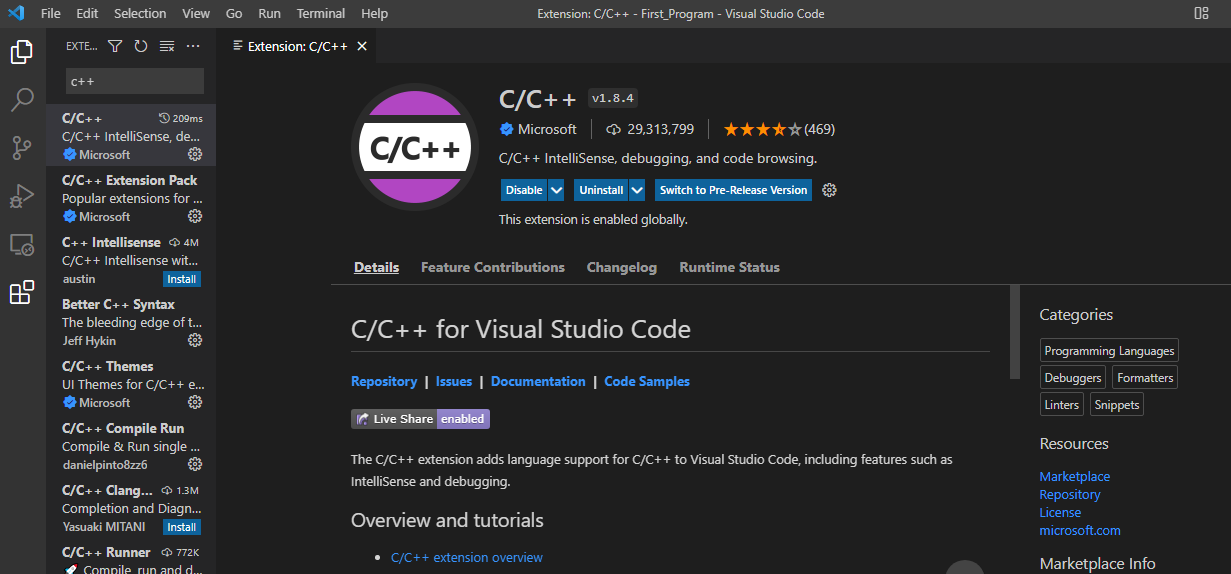The height and width of the screenshot is (574, 1231).
Task: Install the C++ Intellisense extension by austin
Action: (182, 279)
